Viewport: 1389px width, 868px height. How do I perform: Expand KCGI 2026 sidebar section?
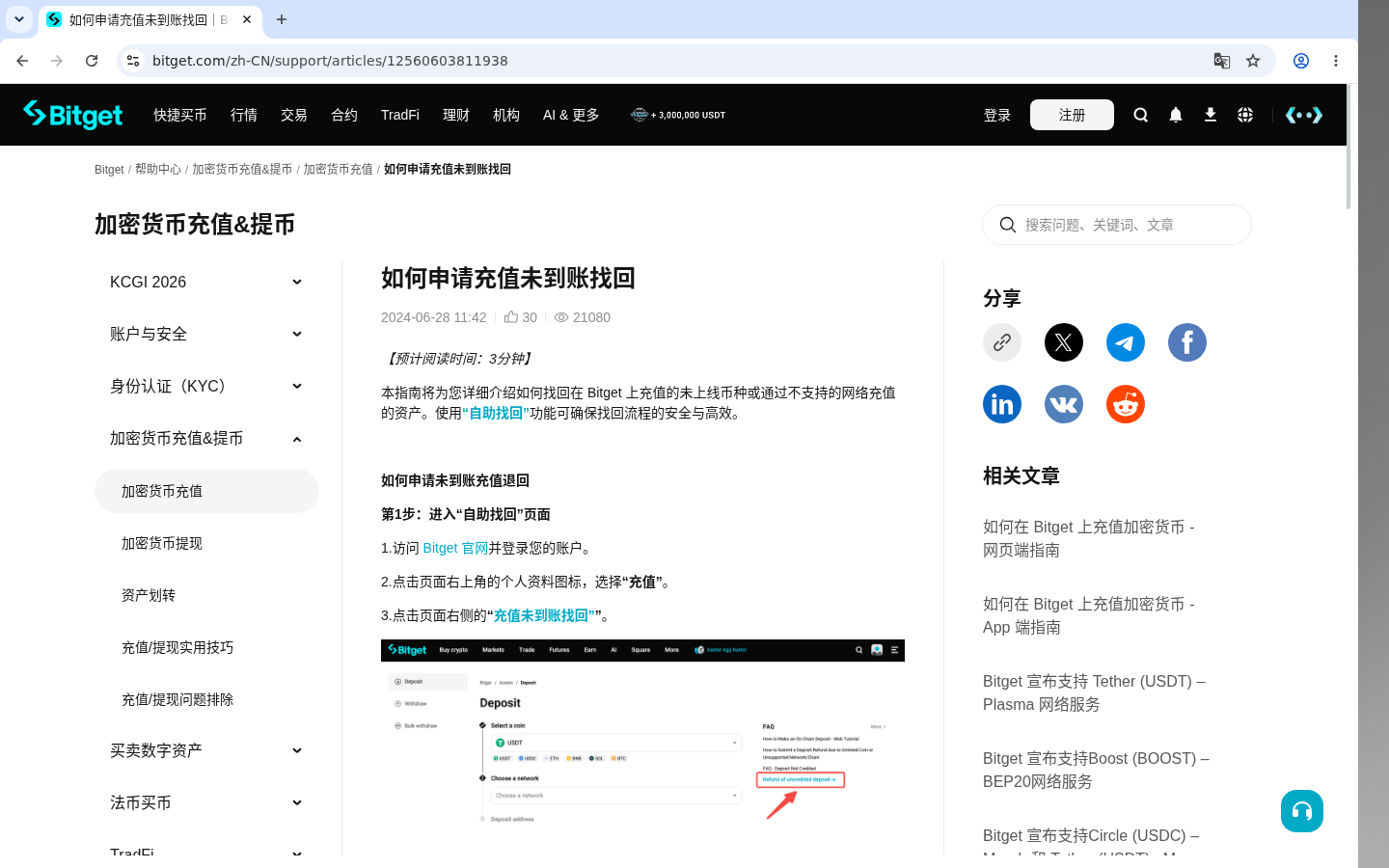tap(206, 282)
